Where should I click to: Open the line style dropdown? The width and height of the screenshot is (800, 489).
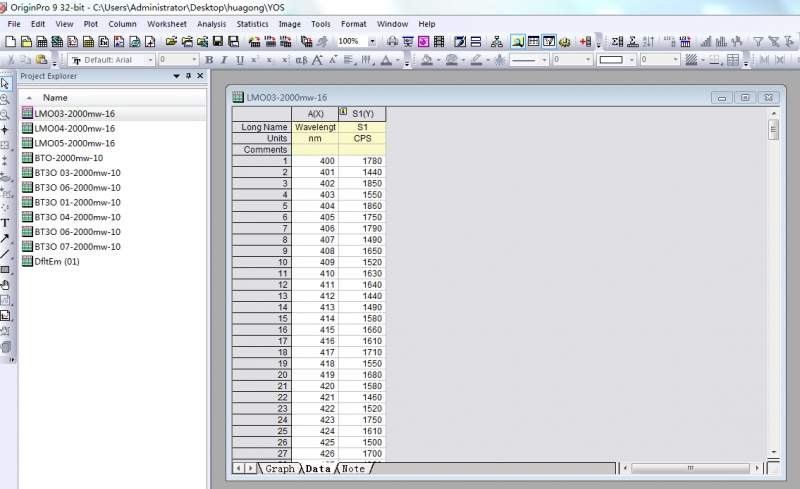(x=544, y=60)
